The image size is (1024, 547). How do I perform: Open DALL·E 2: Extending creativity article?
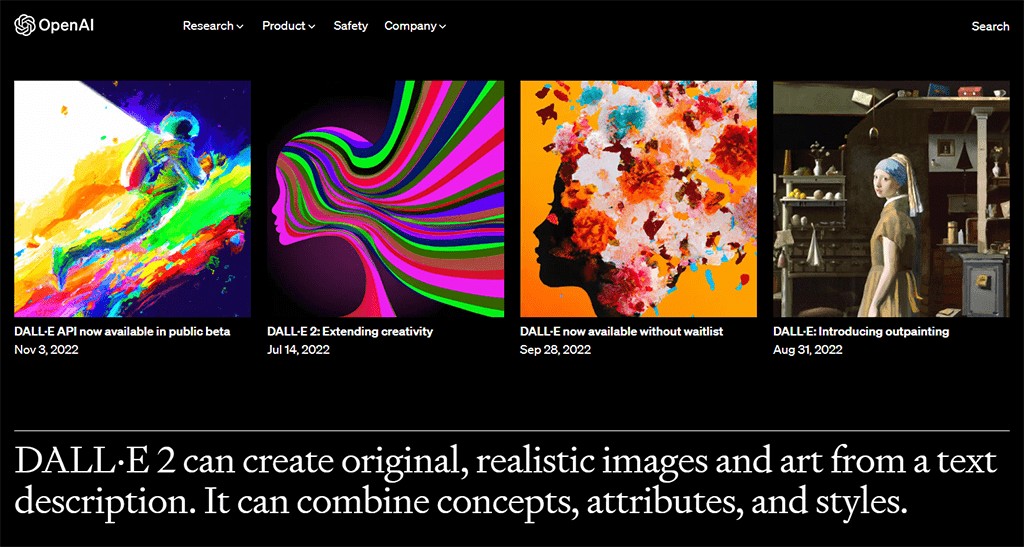pos(350,332)
